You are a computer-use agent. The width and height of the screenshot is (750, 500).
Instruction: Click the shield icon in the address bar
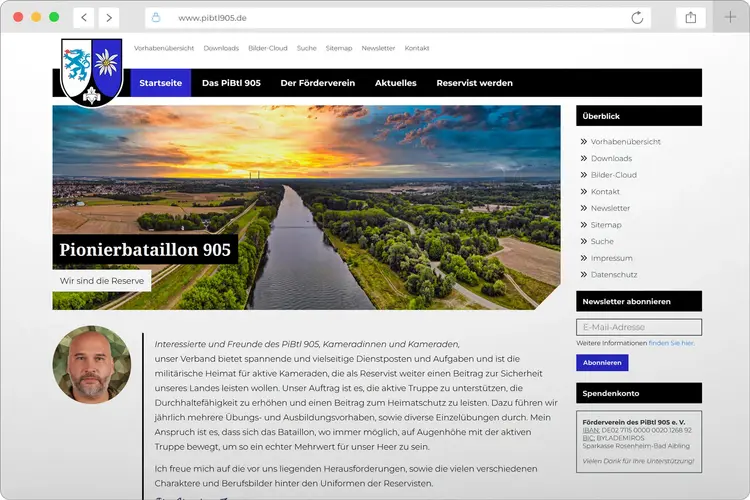pyautogui.click(x=155, y=18)
